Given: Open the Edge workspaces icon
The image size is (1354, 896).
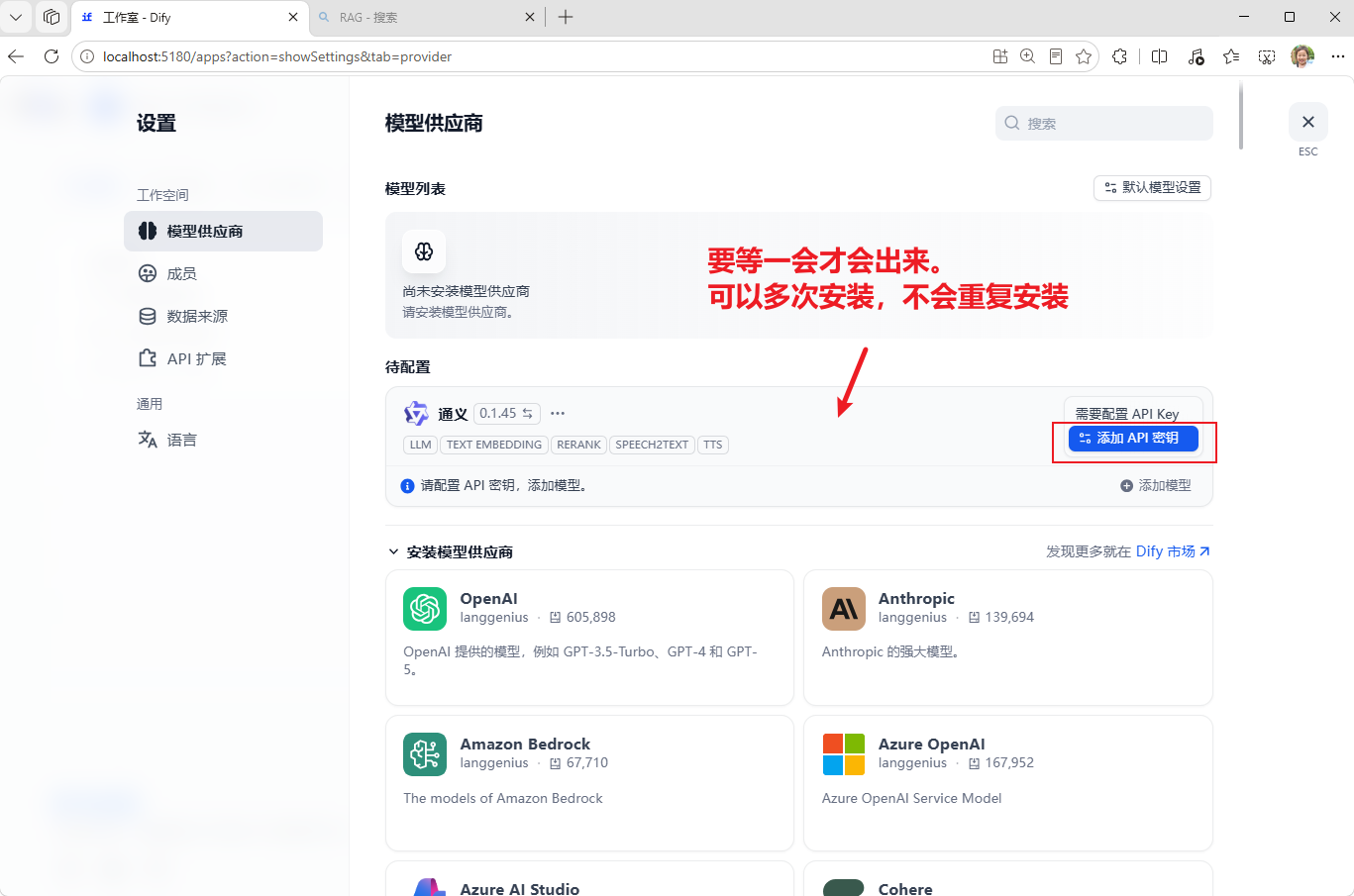Looking at the screenshot, I should coord(52,17).
